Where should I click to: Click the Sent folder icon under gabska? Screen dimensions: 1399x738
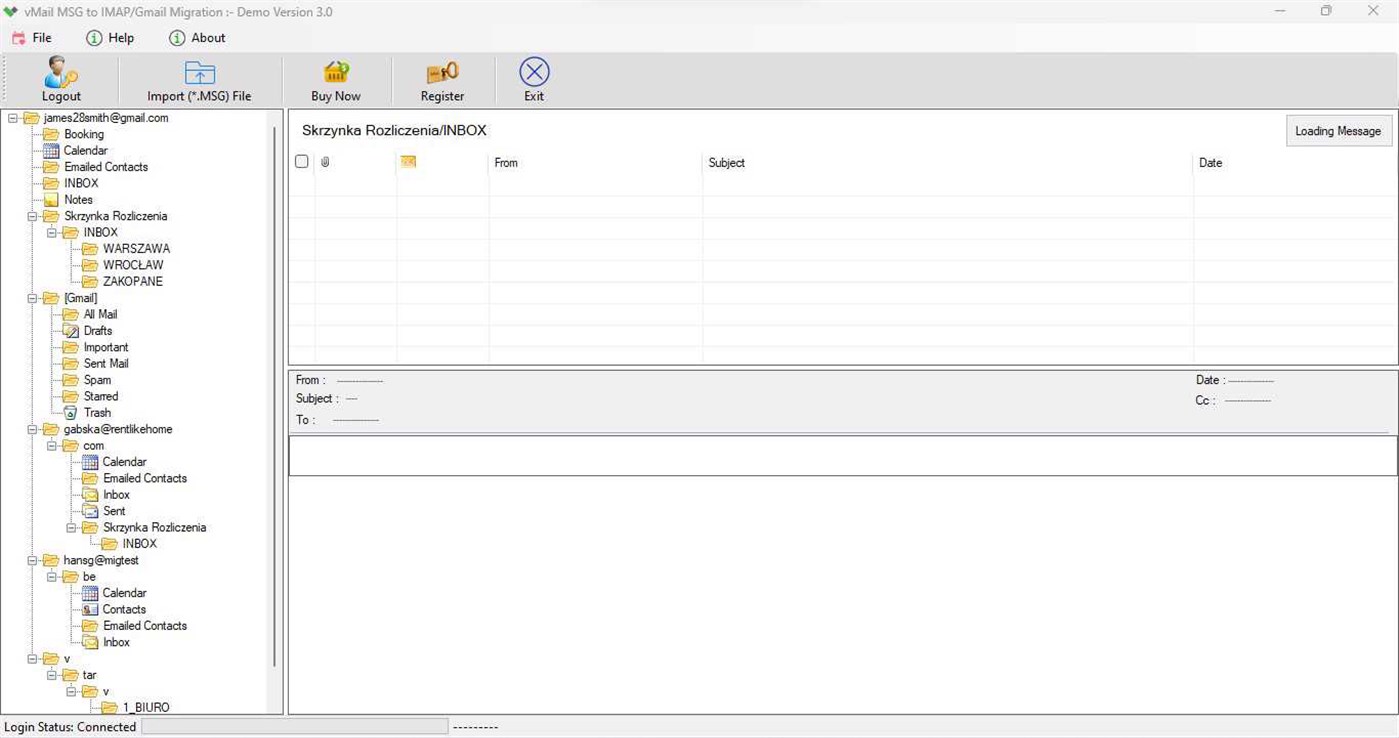[90, 511]
